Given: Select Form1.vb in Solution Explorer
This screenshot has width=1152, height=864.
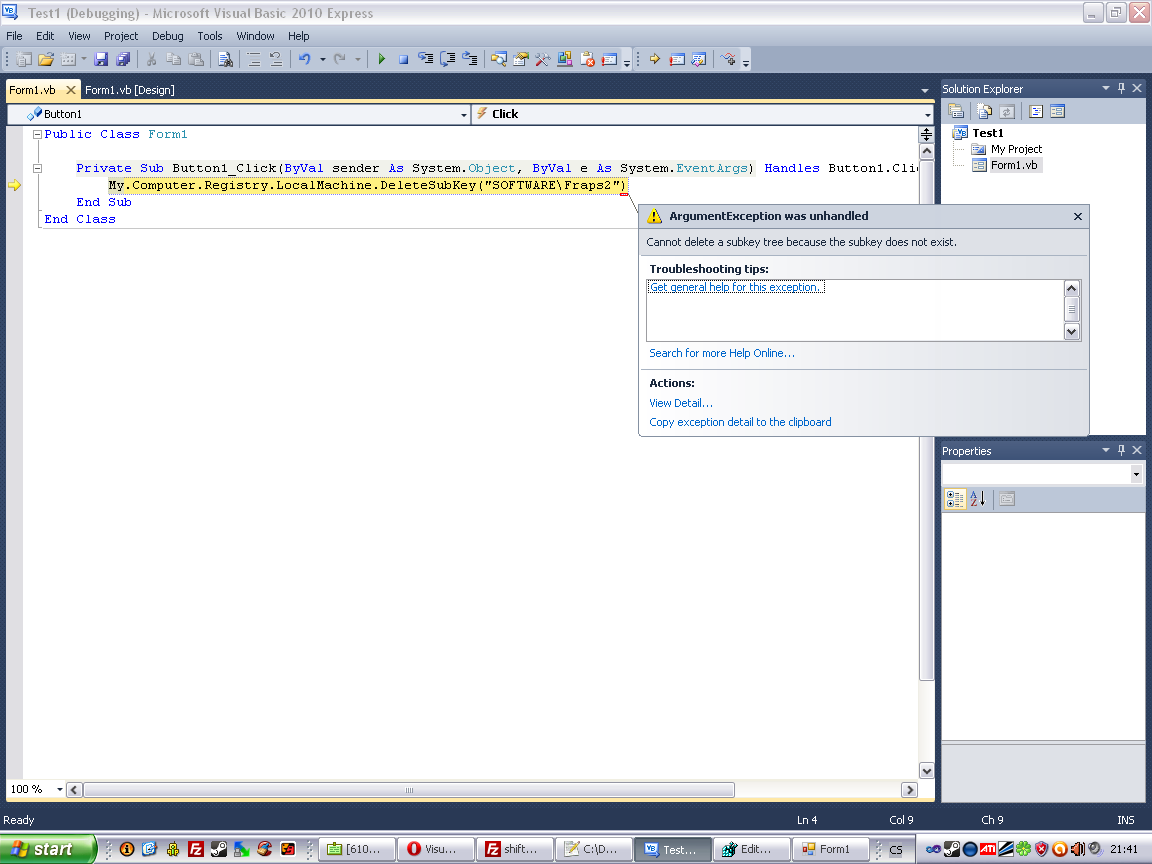Looking at the screenshot, I should pyautogui.click(x=1014, y=165).
